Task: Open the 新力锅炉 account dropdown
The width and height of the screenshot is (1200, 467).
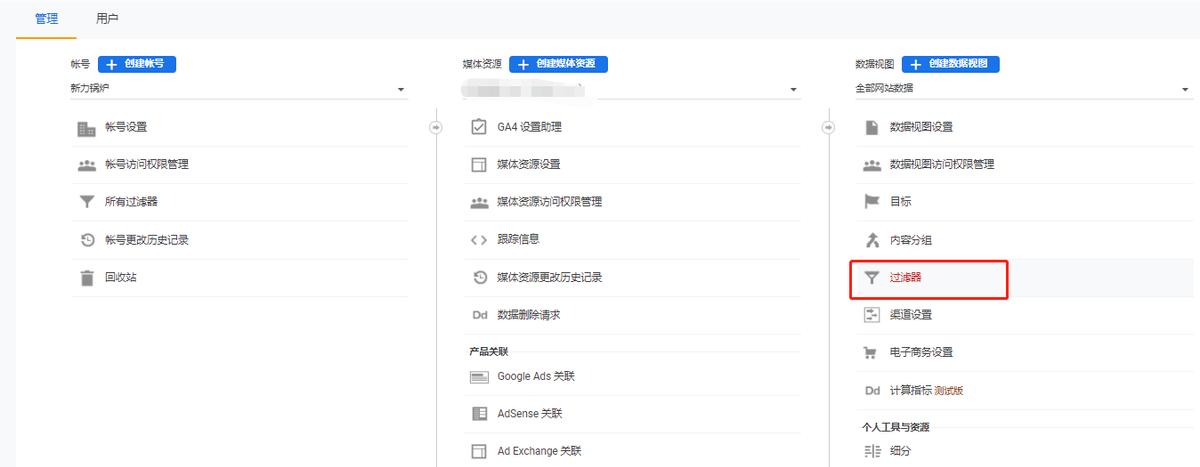Action: point(238,89)
